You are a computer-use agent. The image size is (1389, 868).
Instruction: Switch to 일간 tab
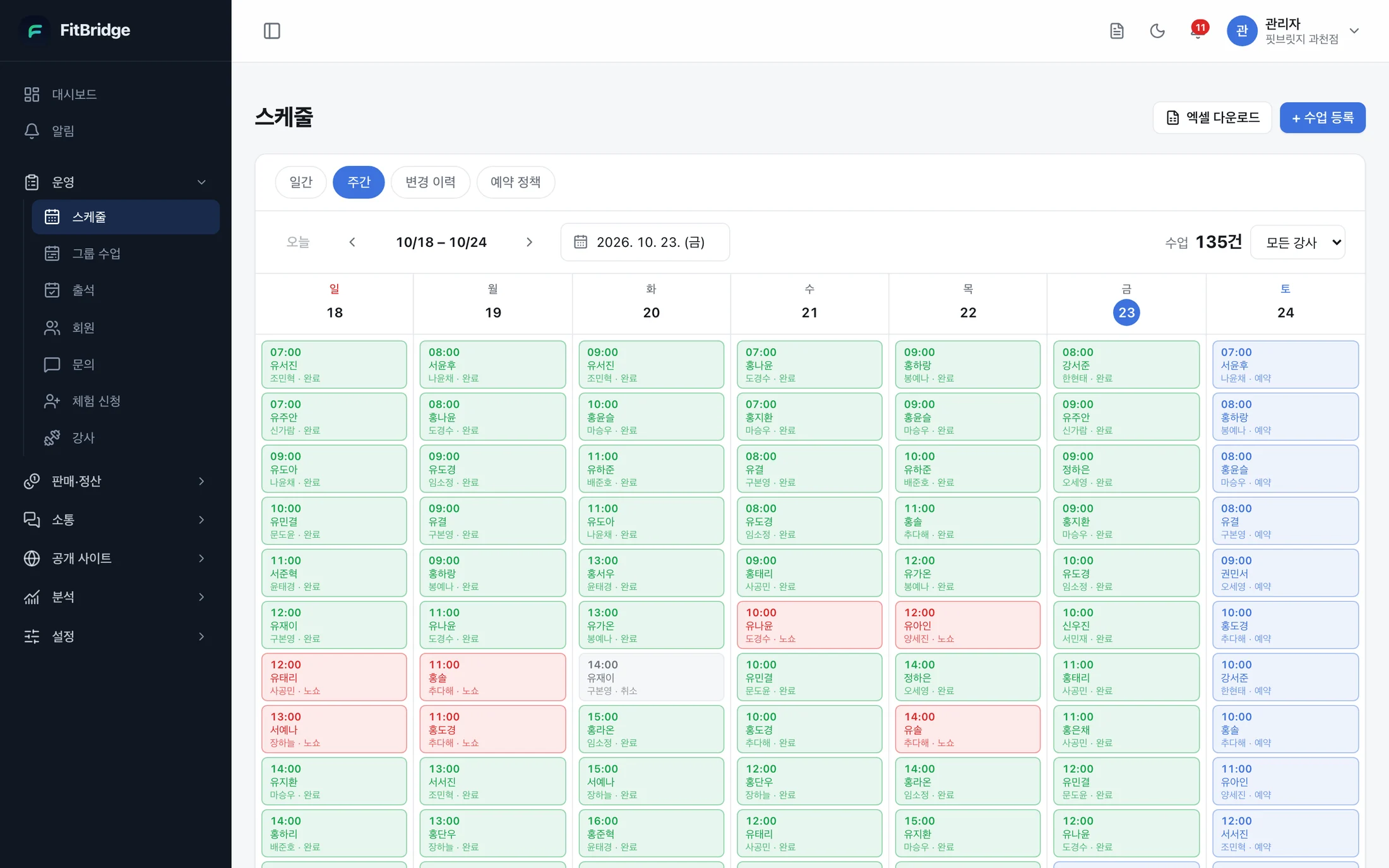point(301,182)
